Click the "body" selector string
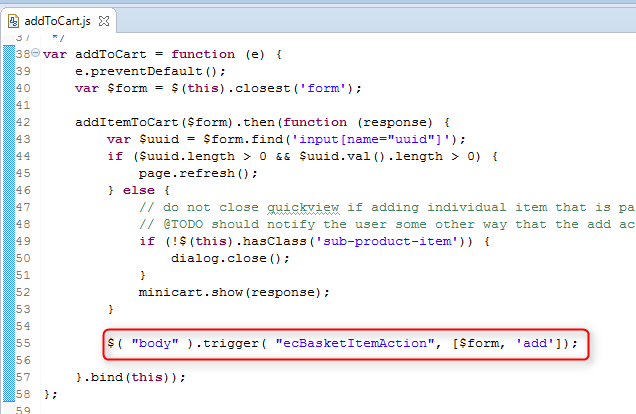The height and width of the screenshot is (414, 636). pyautogui.click(x=155, y=343)
